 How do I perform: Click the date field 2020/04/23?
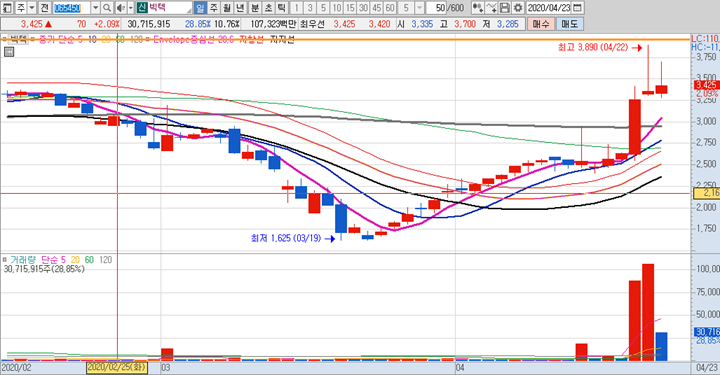pyautogui.click(x=549, y=8)
